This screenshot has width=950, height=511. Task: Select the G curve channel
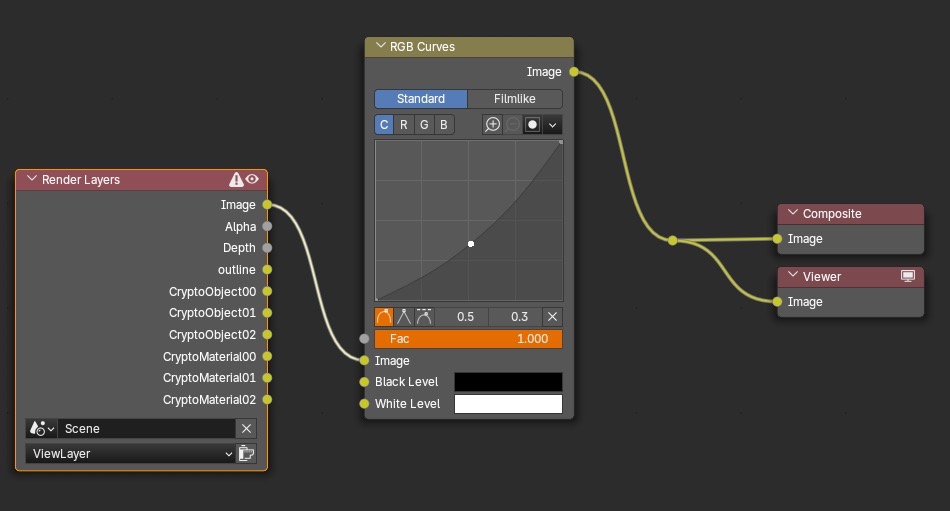424,125
